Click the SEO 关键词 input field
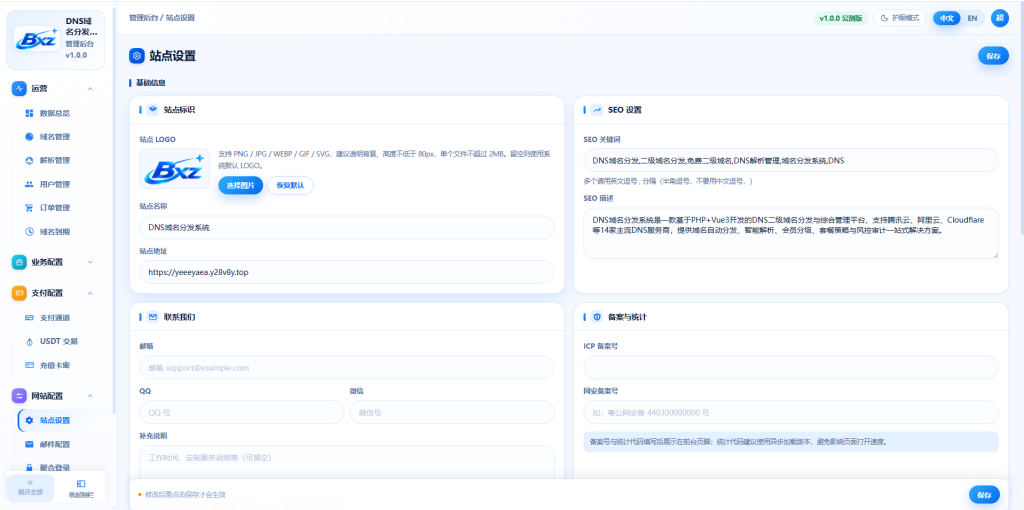 (791, 160)
